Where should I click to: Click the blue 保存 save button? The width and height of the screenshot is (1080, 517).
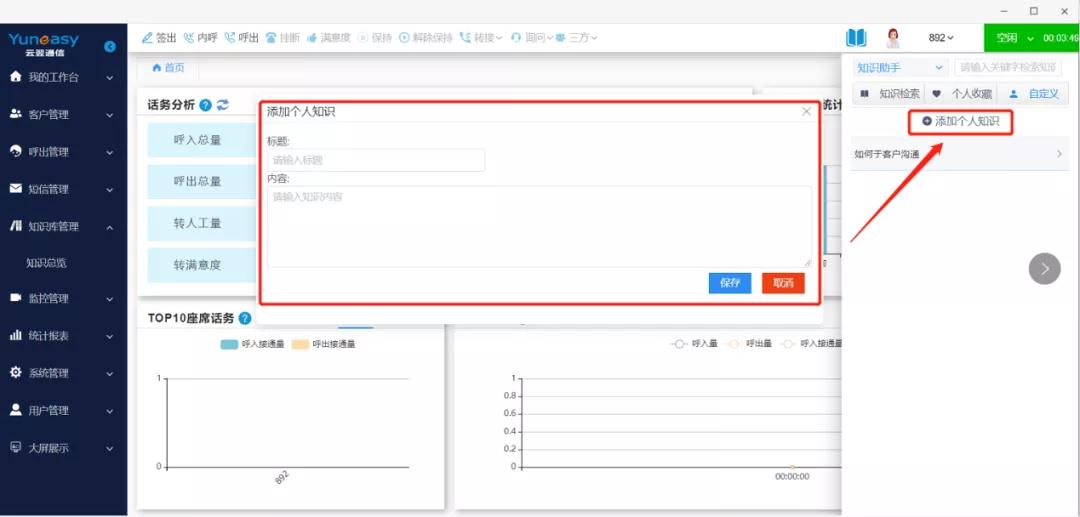(730, 283)
